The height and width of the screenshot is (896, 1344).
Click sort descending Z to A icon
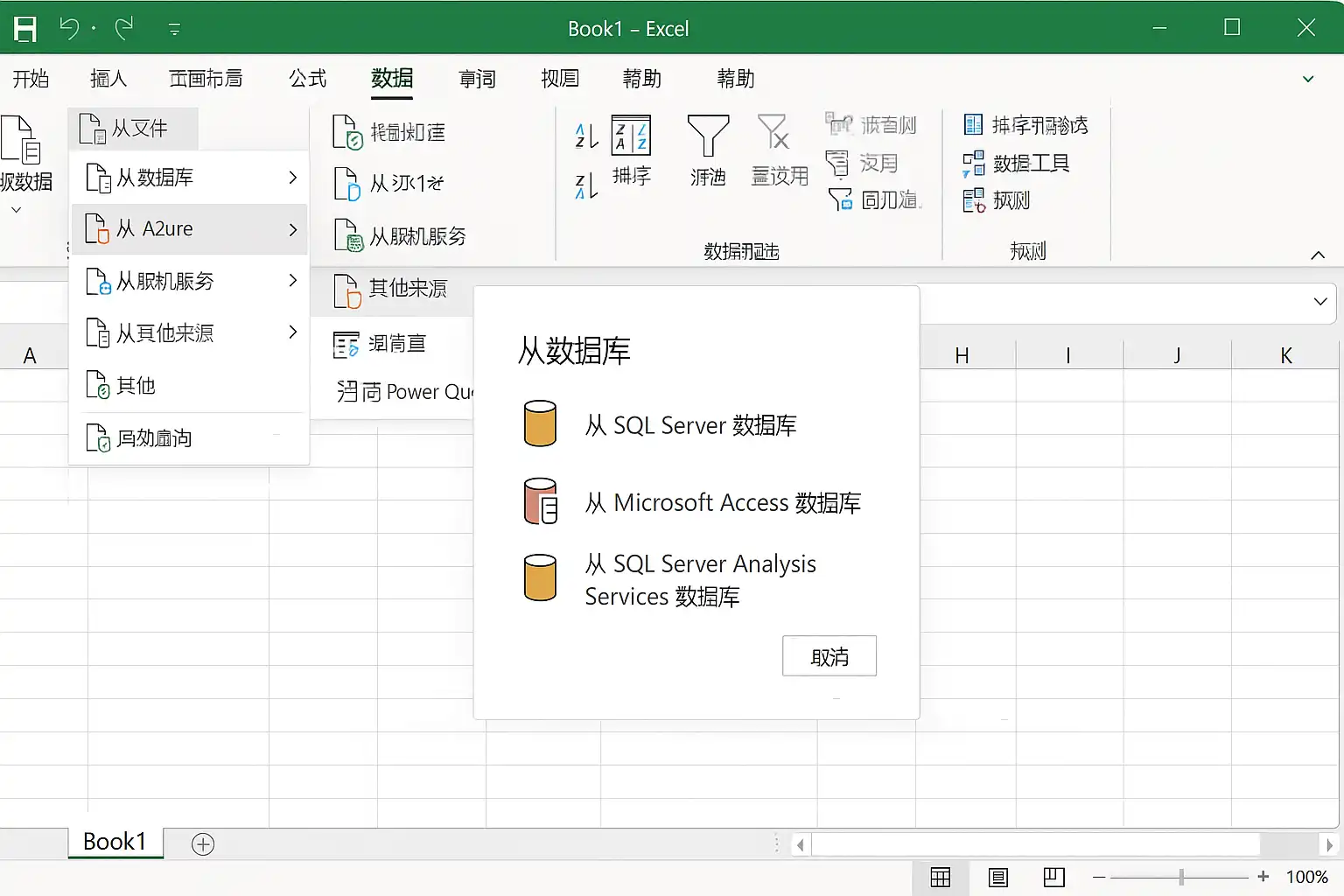click(x=586, y=185)
